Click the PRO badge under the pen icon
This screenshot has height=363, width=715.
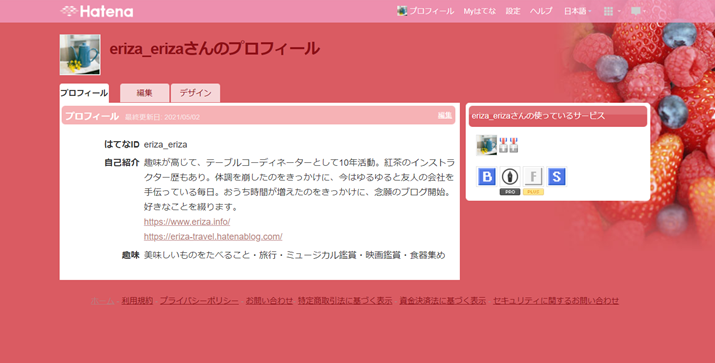pos(510,192)
